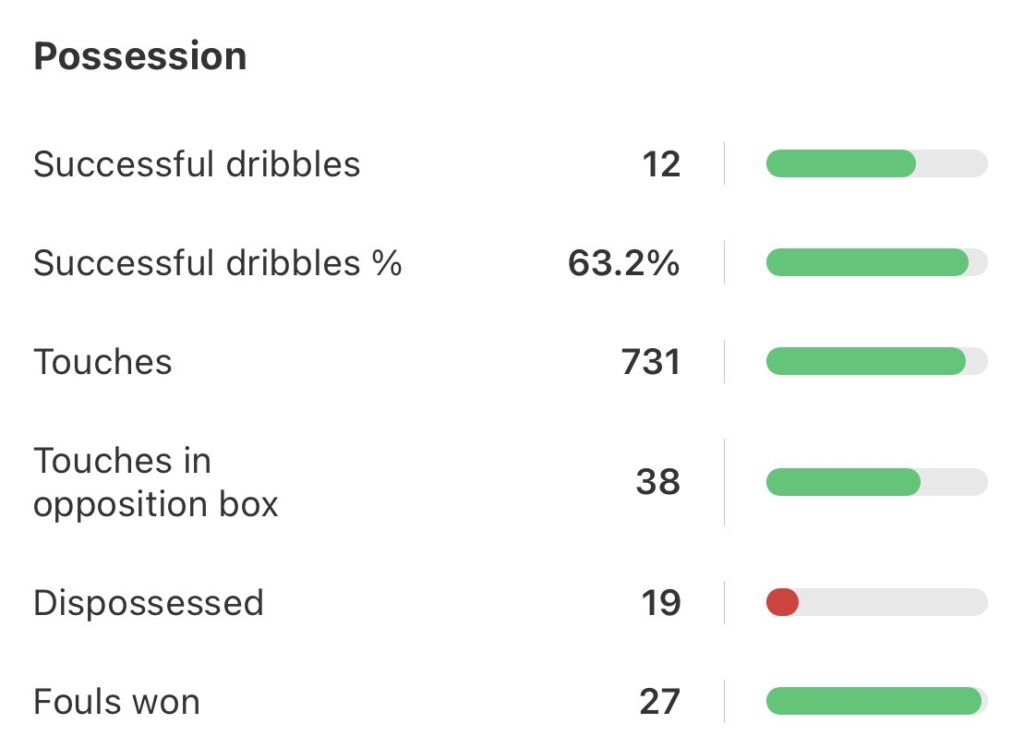The height and width of the screenshot is (748, 1024).
Task: Click the Possession section heading
Action: [140, 57]
